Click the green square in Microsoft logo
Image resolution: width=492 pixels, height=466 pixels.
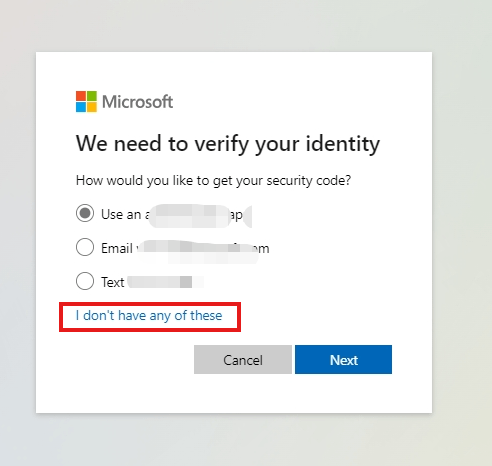92,96
